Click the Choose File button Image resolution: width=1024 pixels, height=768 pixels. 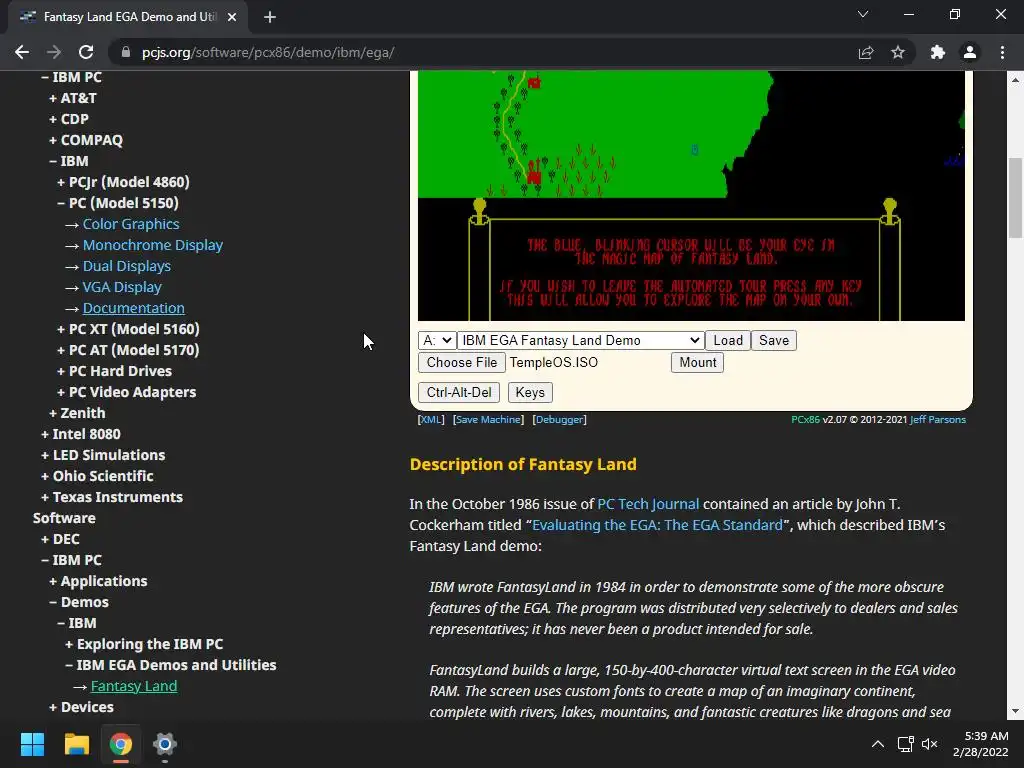[x=462, y=362]
